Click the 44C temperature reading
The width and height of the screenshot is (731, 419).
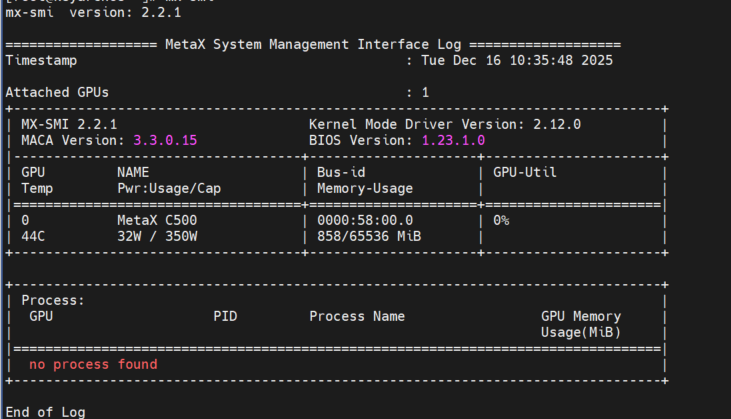click(x=33, y=236)
